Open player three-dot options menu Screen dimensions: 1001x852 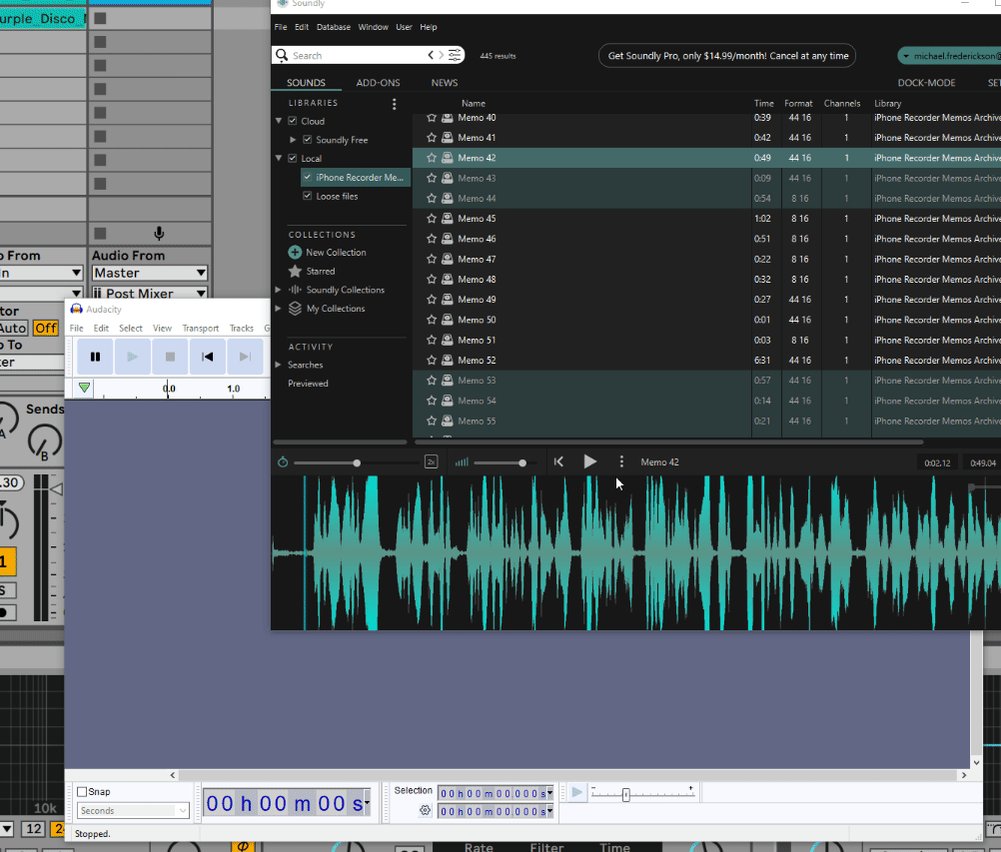[x=622, y=461]
